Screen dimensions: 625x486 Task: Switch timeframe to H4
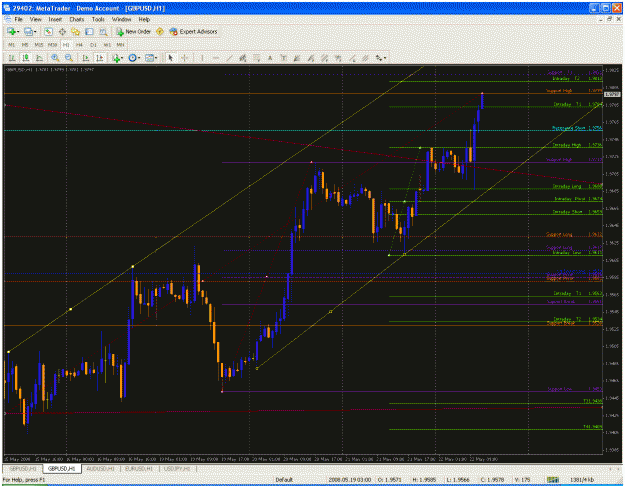pyautogui.click(x=79, y=45)
